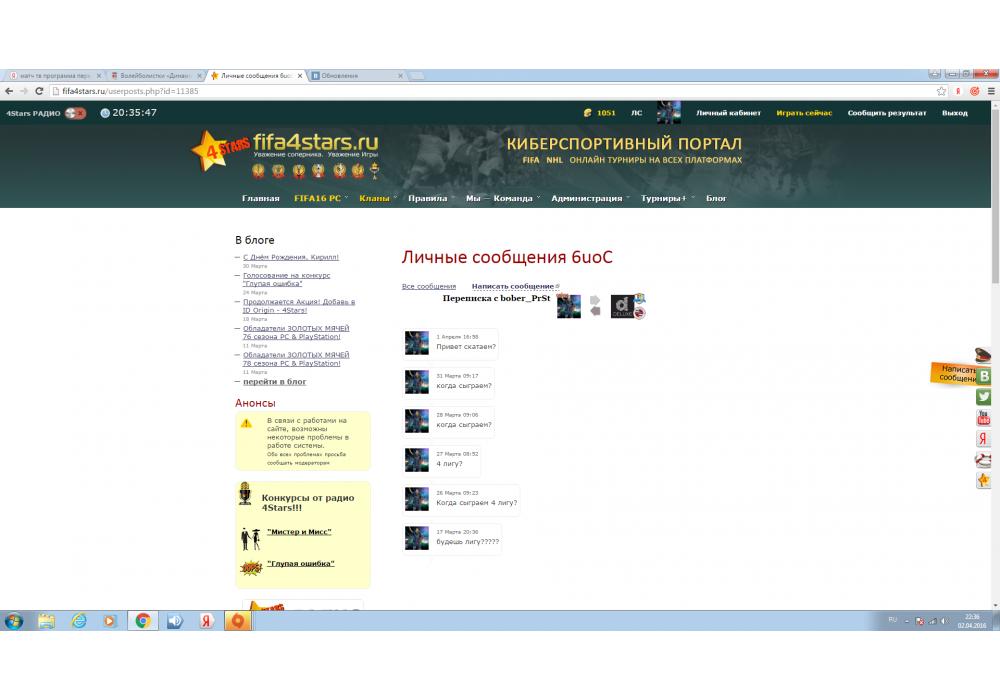This screenshot has height=700, width=1000.
Task: Toggle the 4Stars radio play switch
Action: (x=75, y=113)
